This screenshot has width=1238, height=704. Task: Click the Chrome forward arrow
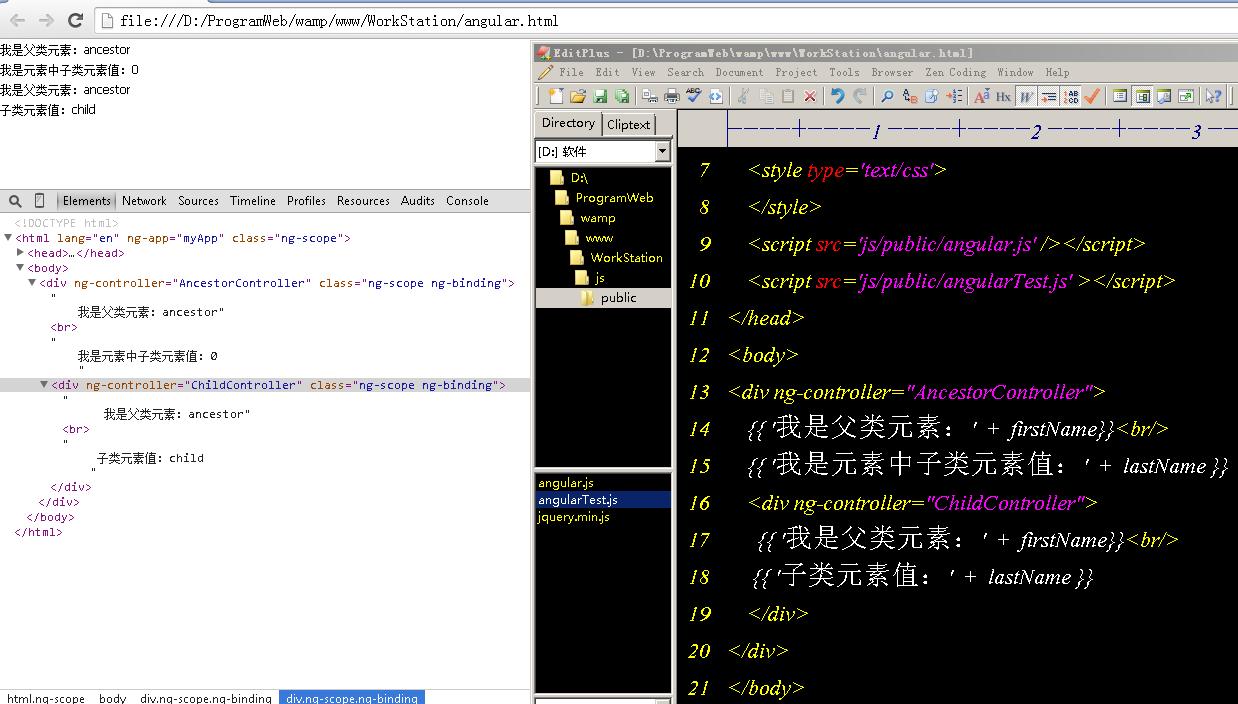coord(46,20)
